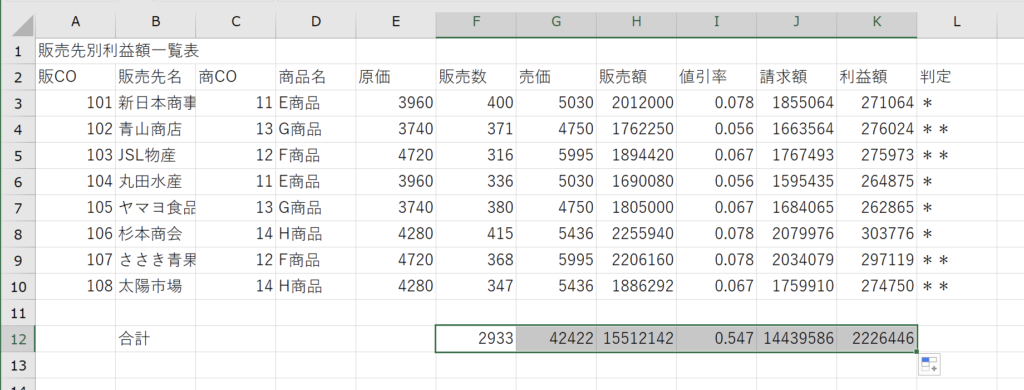
Task: Select column A header
Action: pos(75,22)
